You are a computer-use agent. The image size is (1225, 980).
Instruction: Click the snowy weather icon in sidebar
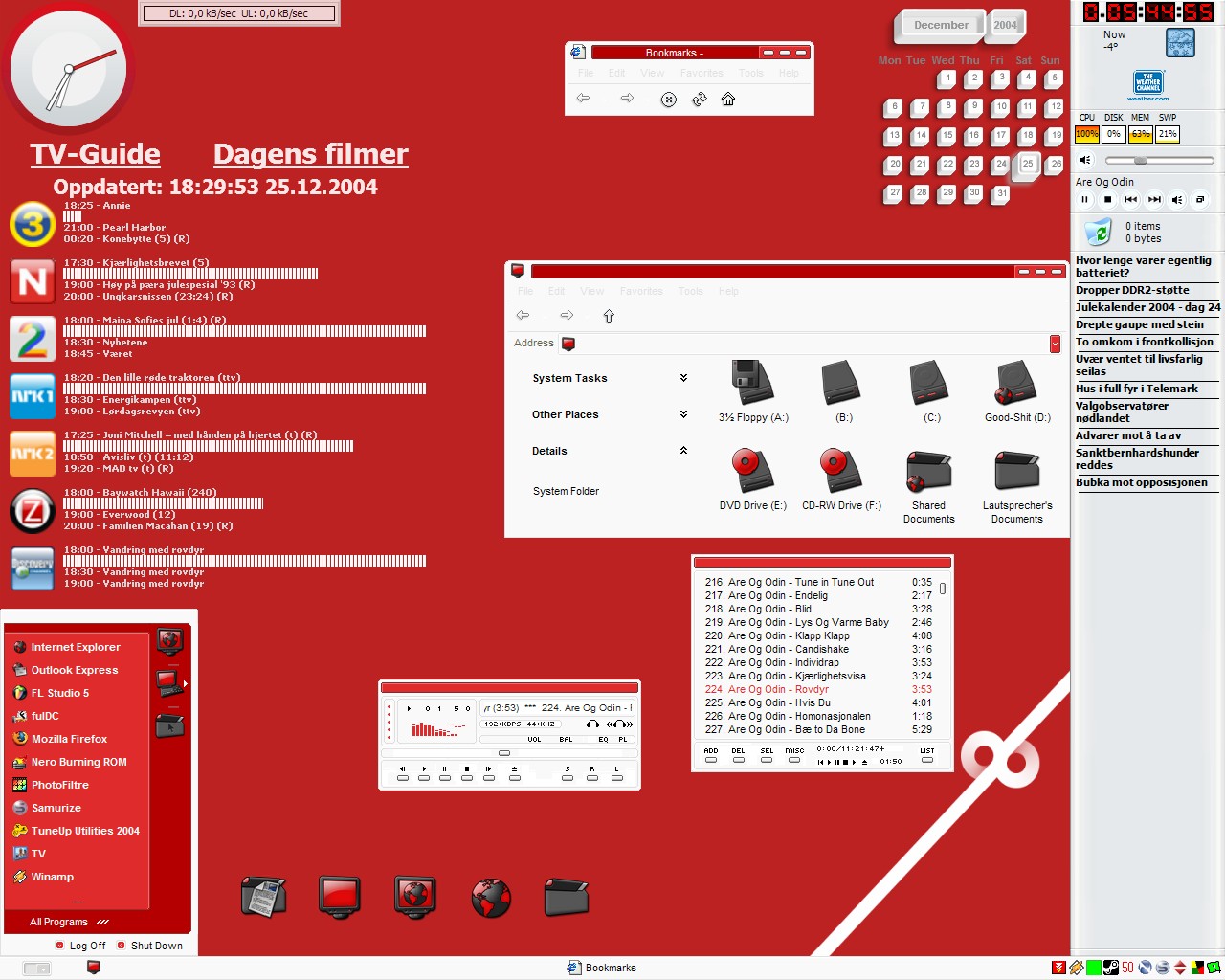click(x=1180, y=43)
